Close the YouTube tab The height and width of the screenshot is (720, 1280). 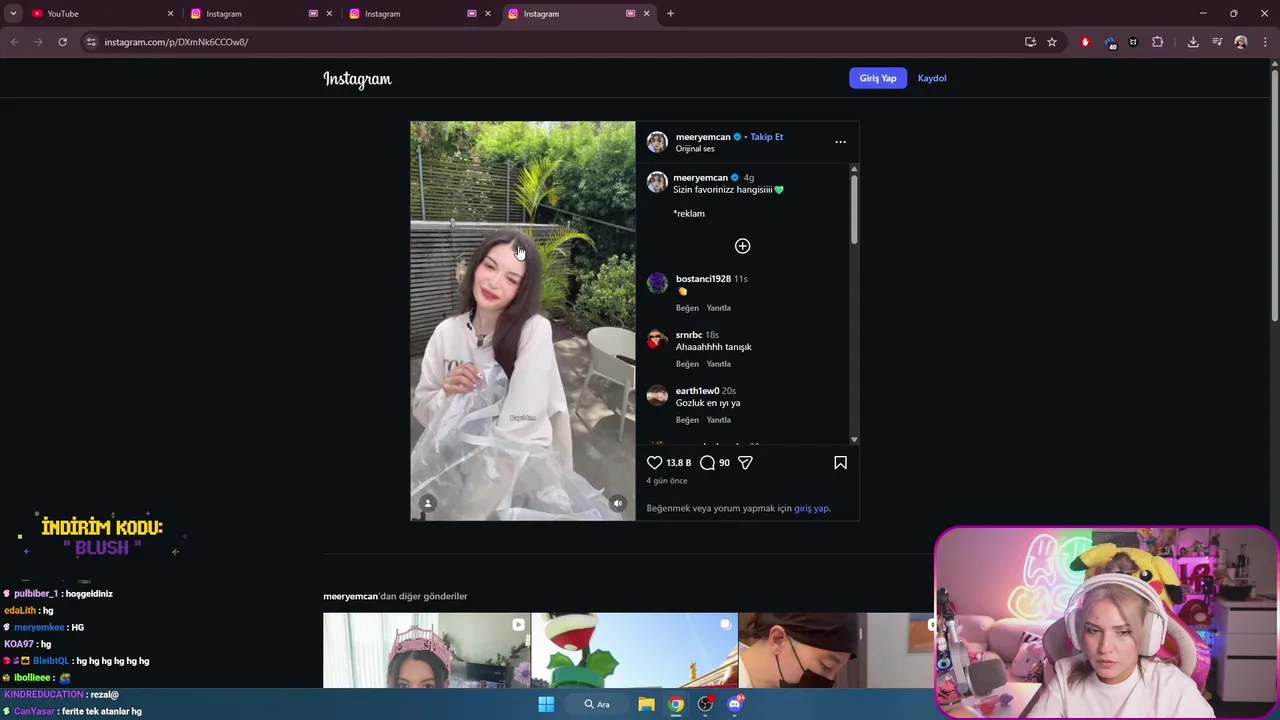tap(170, 14)
